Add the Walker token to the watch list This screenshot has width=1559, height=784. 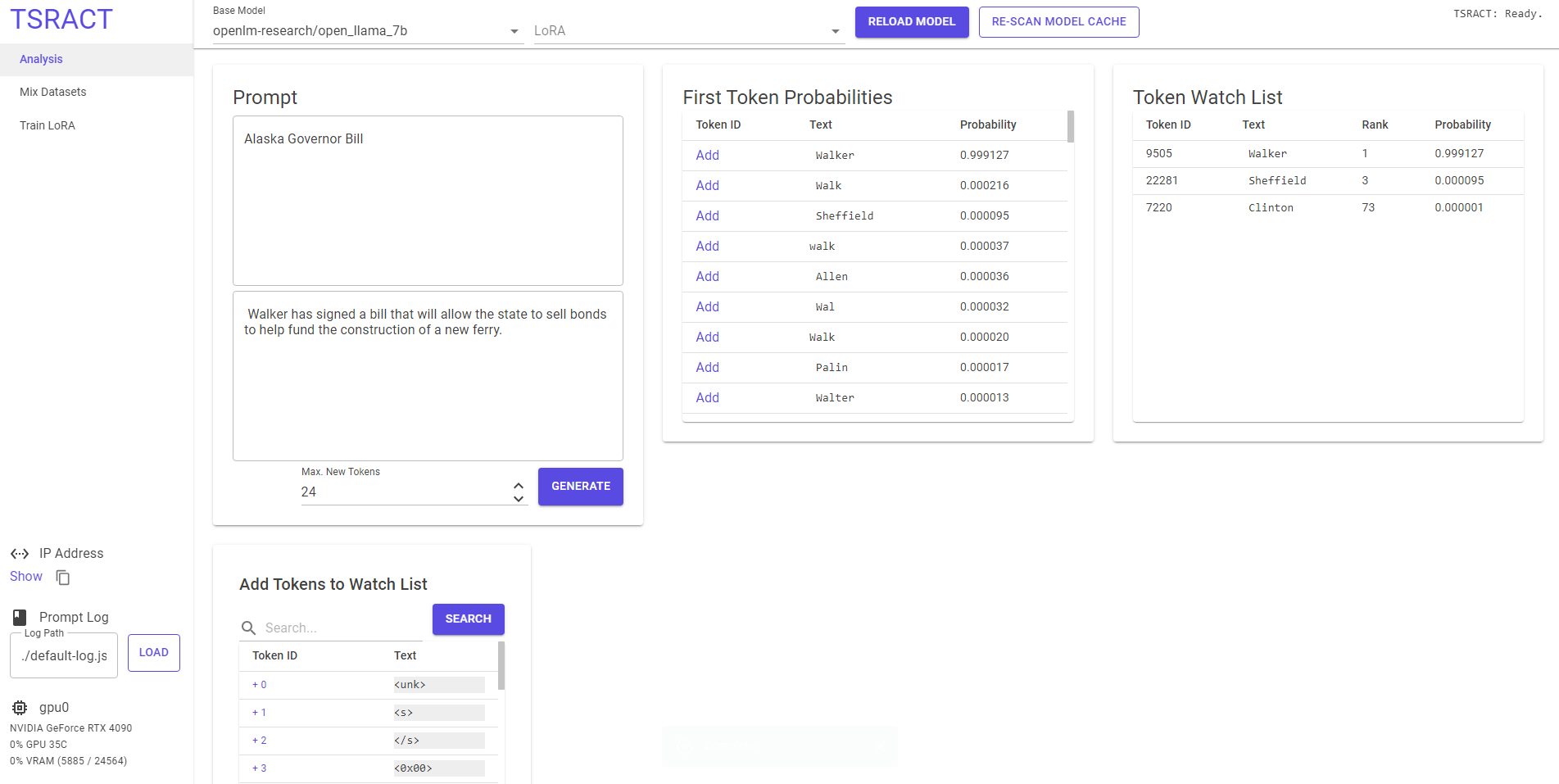pyautogui.click(x=708, y=156)
